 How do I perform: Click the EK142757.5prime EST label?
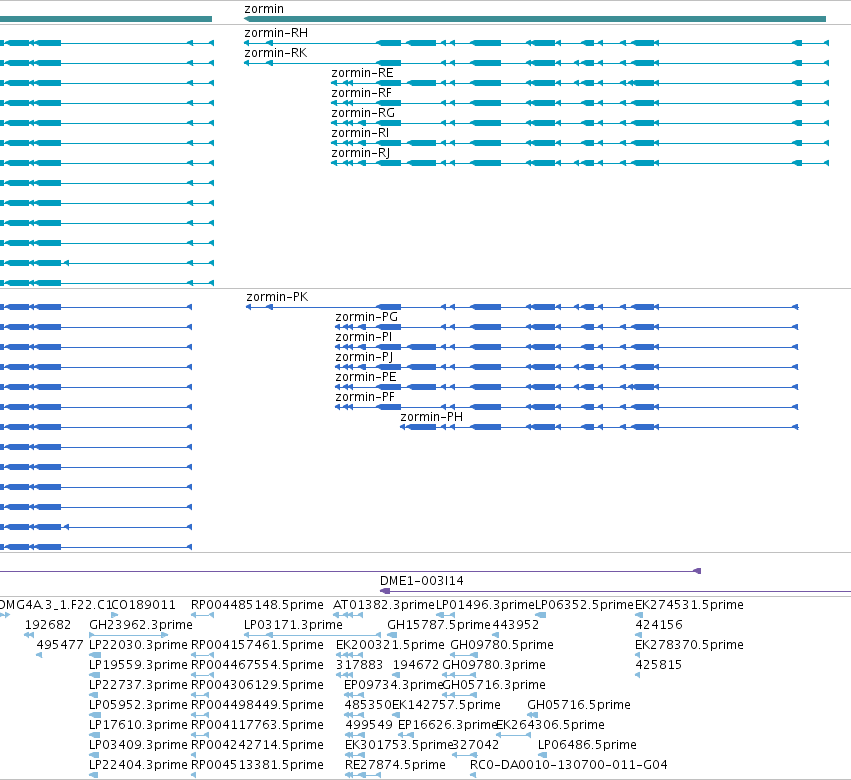point(446,706)
